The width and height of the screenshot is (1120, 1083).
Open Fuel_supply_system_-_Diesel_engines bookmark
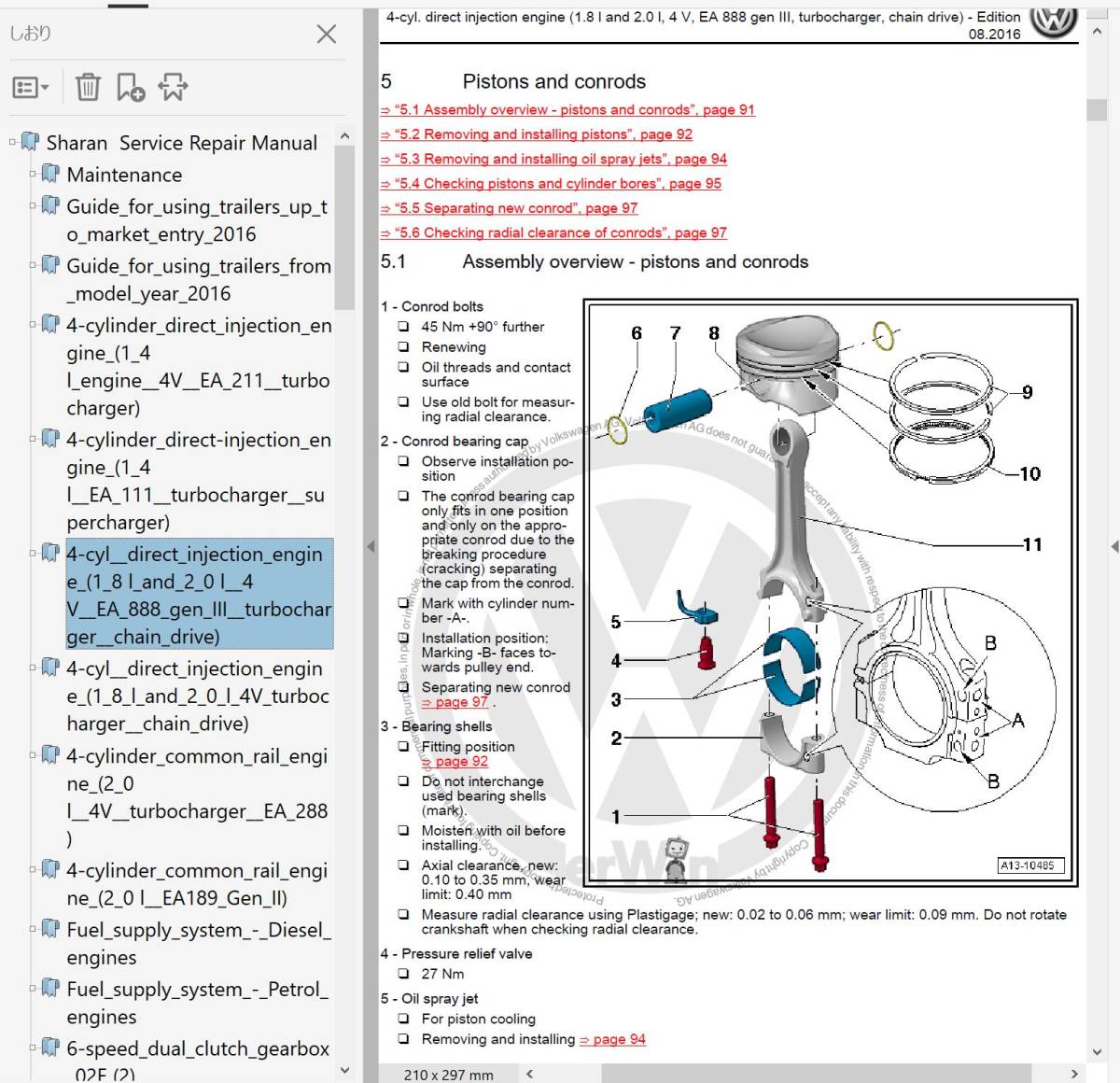pyautogui.click(x=198, y=943)
